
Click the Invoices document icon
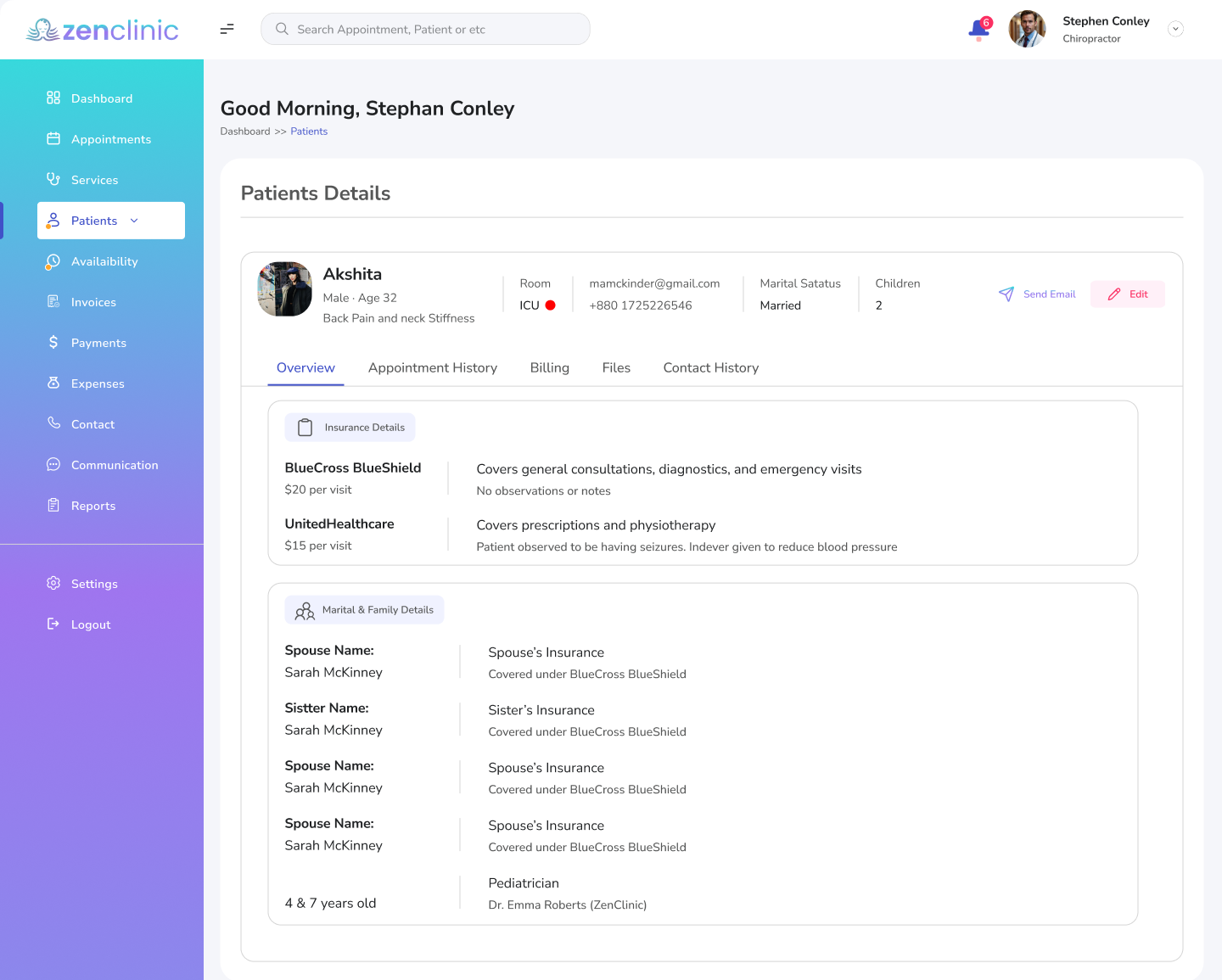pos(53,301)
